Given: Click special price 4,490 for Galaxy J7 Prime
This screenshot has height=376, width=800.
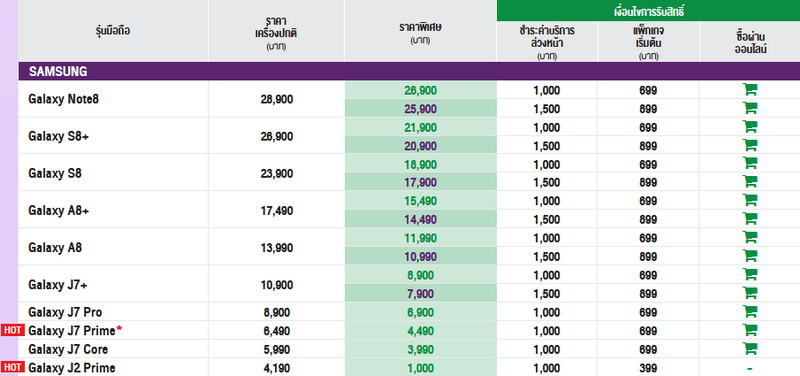Looking at the screenshot, I should tap(420, 331).
